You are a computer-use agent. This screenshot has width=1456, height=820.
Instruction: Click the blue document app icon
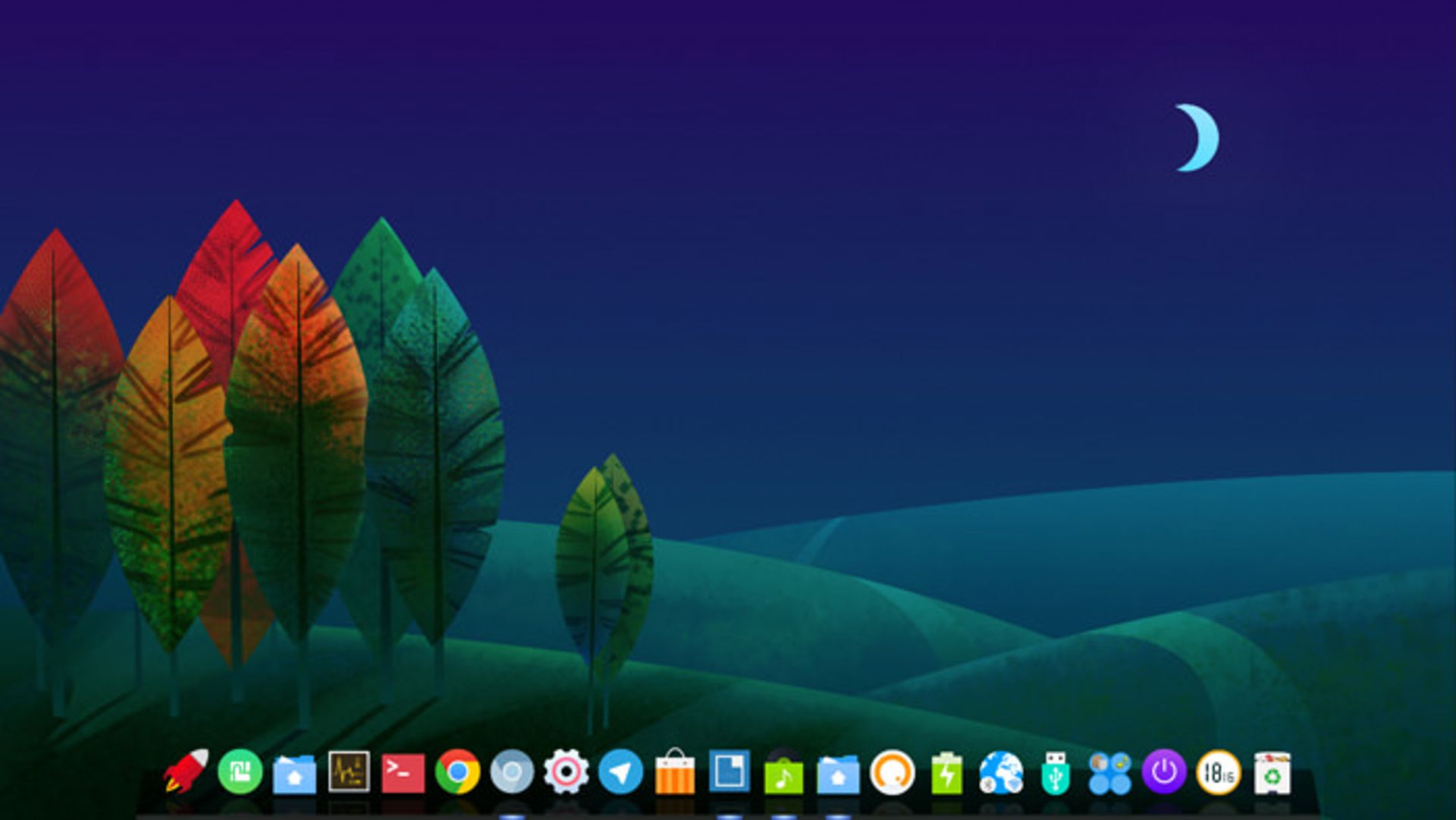tap(730, 771)
